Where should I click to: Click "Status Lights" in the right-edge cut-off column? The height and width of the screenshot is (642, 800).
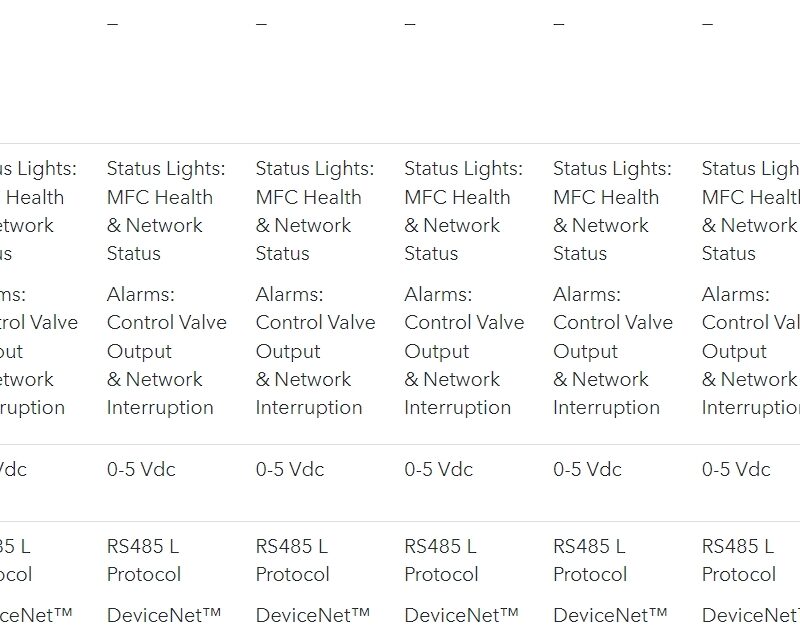(750, 169)
